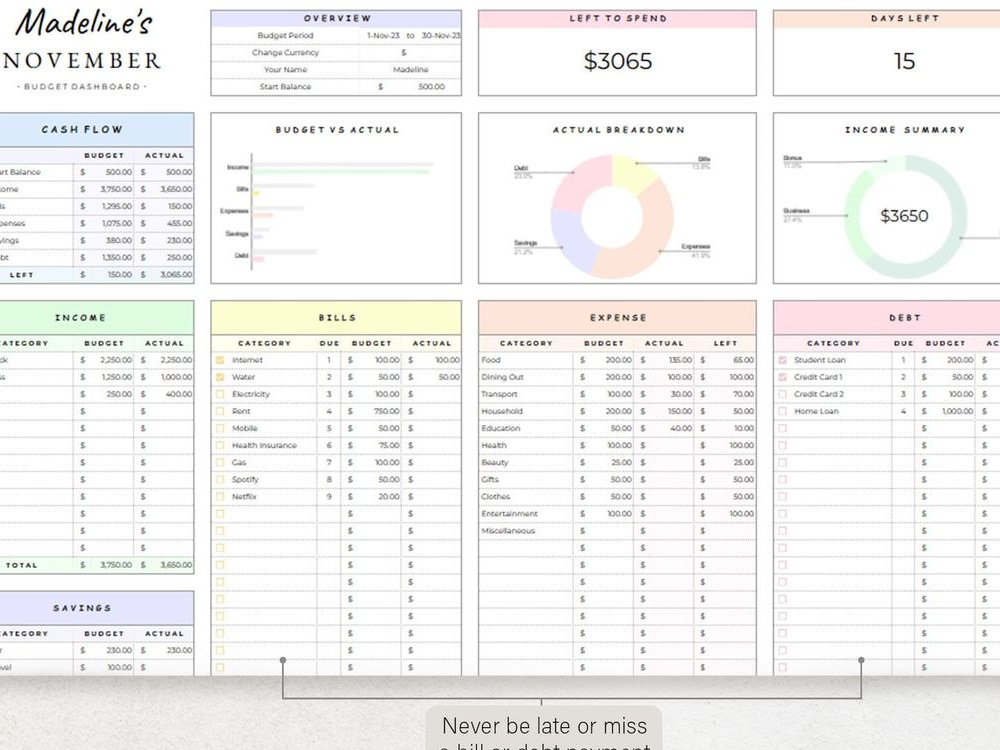1000x750 pixels.
Task: Tick the Rent bill checkbox
Action: (x=220, y=411)
